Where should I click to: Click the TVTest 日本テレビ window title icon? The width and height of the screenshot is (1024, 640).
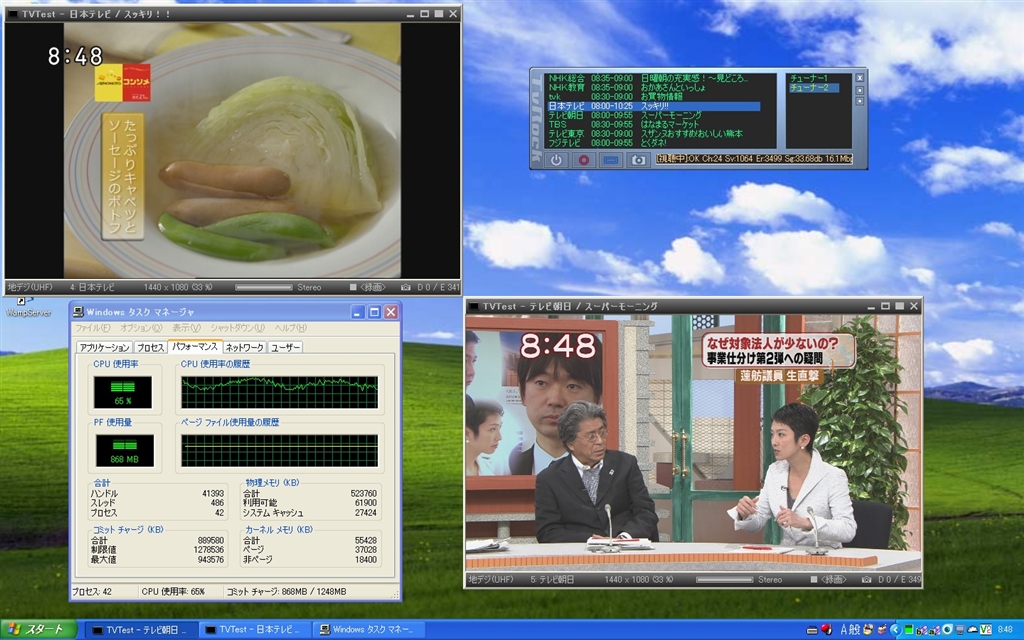tap(13, 14)
